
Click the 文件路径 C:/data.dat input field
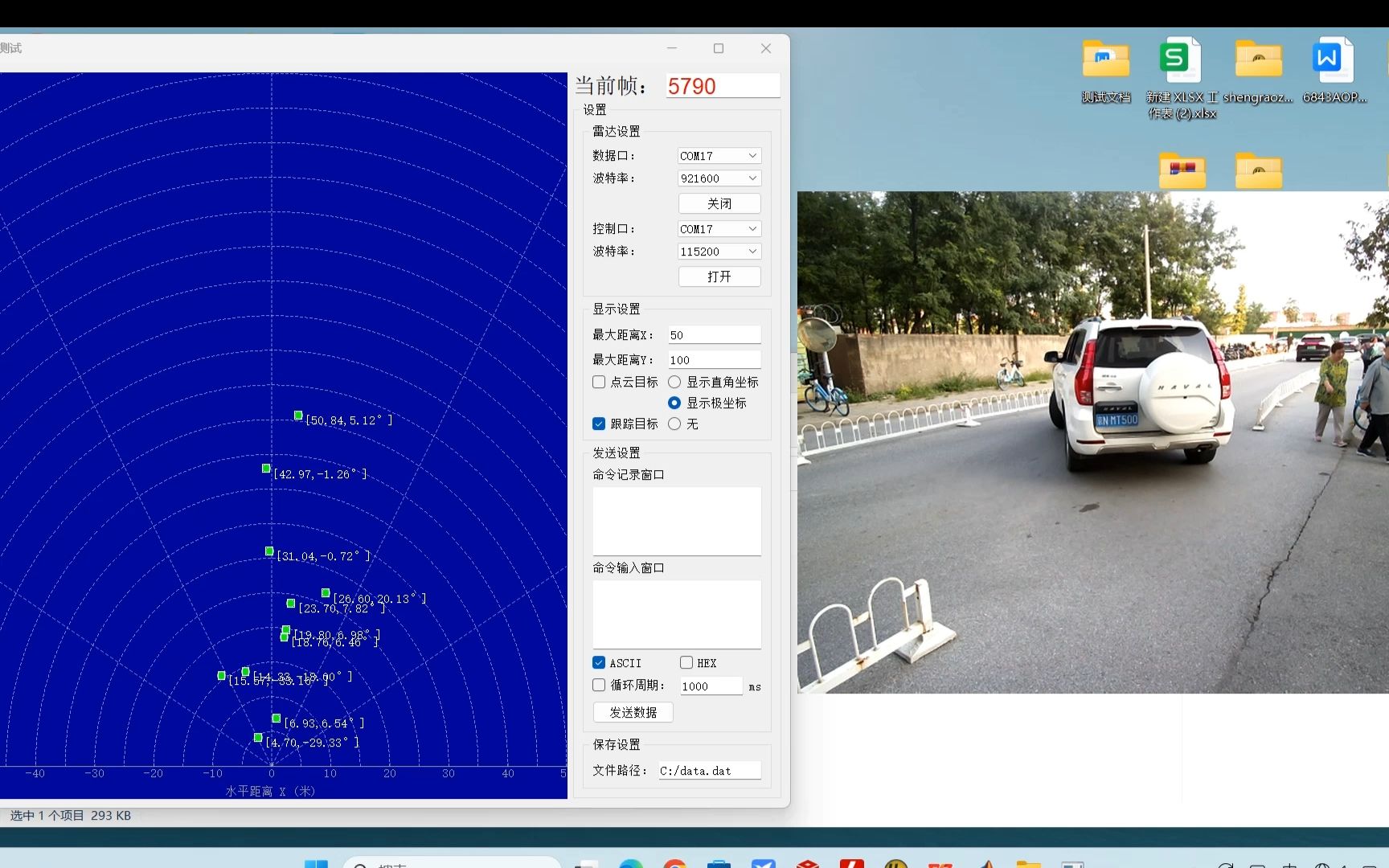pyautogui.click(x=708, y=770)
